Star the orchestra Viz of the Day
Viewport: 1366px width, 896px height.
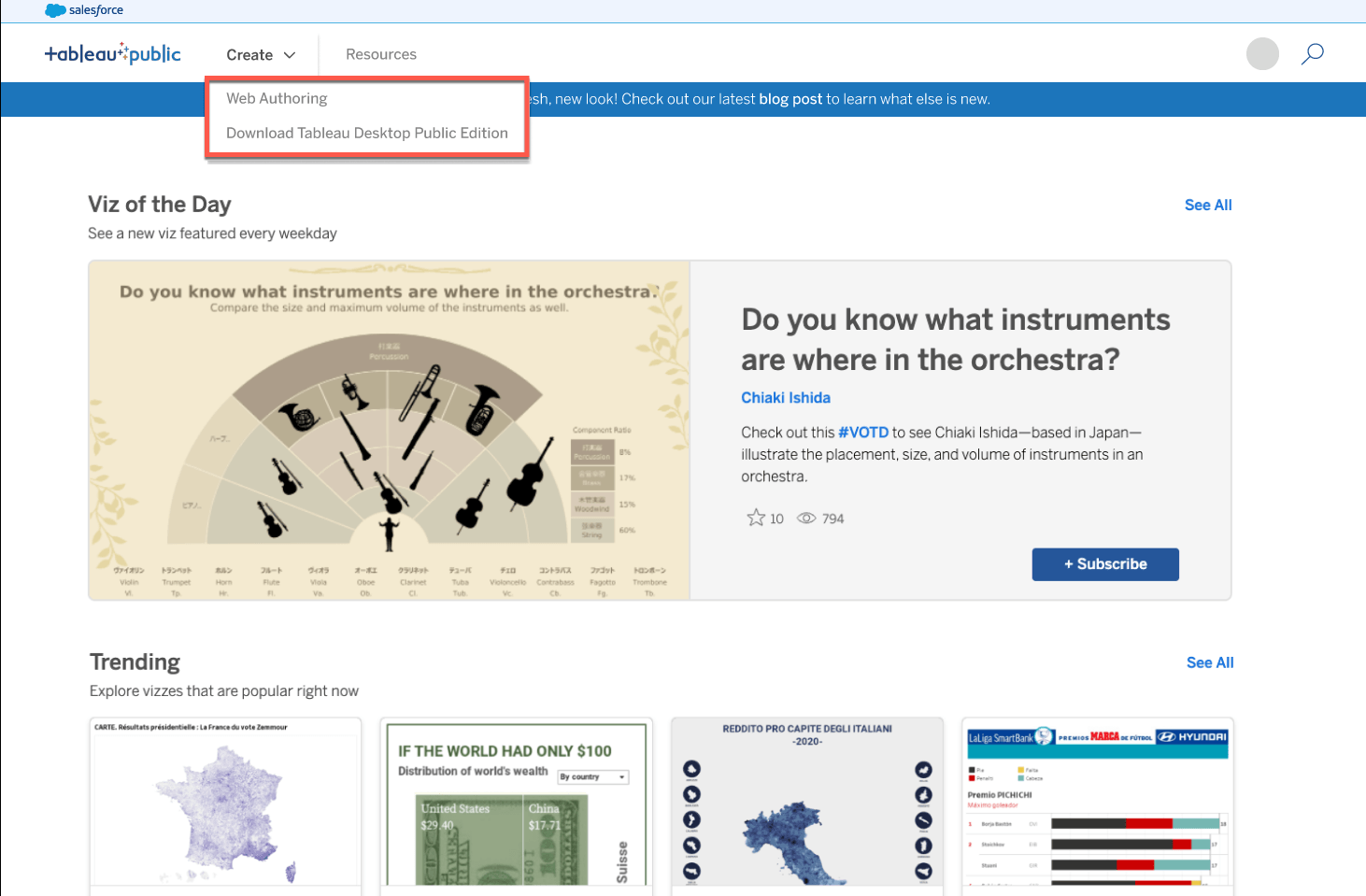point(754,517)
